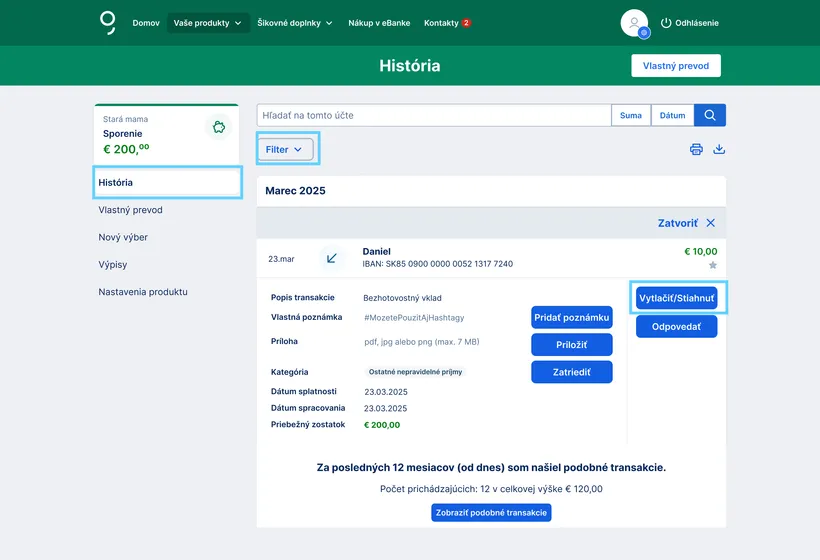Click the bank logo in header

coord(108,23)
